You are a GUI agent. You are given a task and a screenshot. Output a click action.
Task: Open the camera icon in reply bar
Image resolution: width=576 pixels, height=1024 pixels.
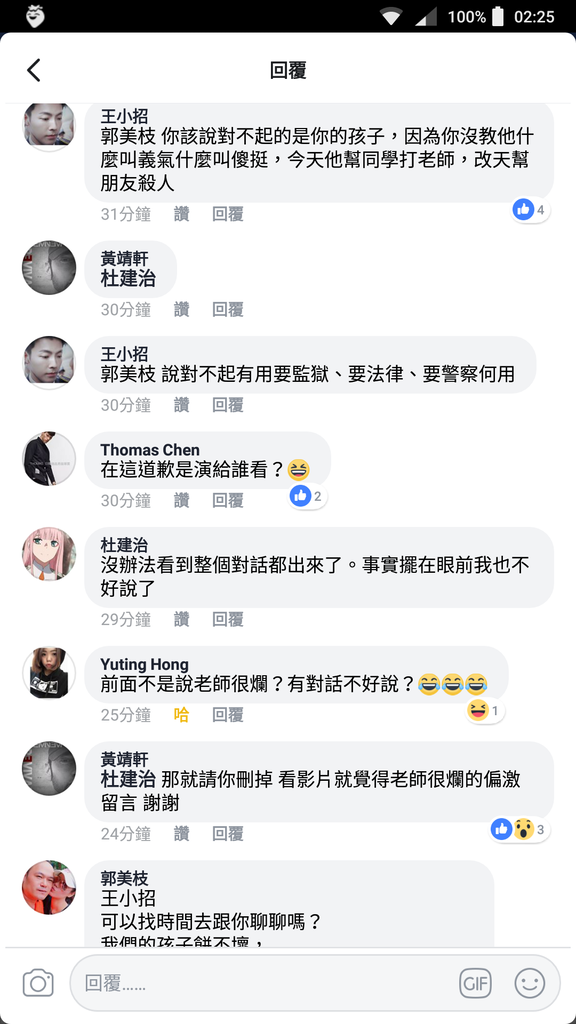[38, 983]
